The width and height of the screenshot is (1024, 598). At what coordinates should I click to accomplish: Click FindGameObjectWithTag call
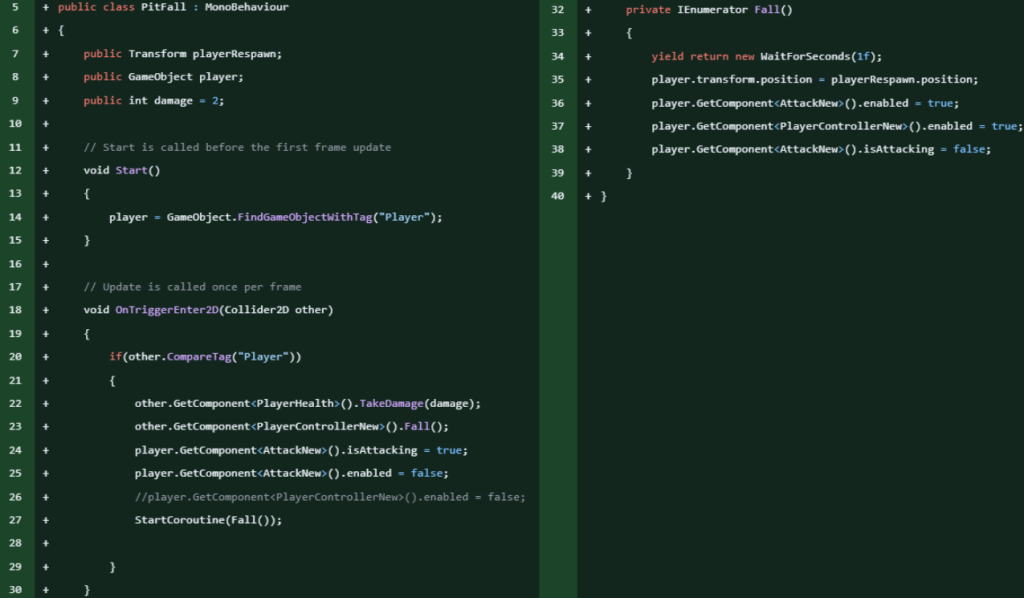(304, 217)
